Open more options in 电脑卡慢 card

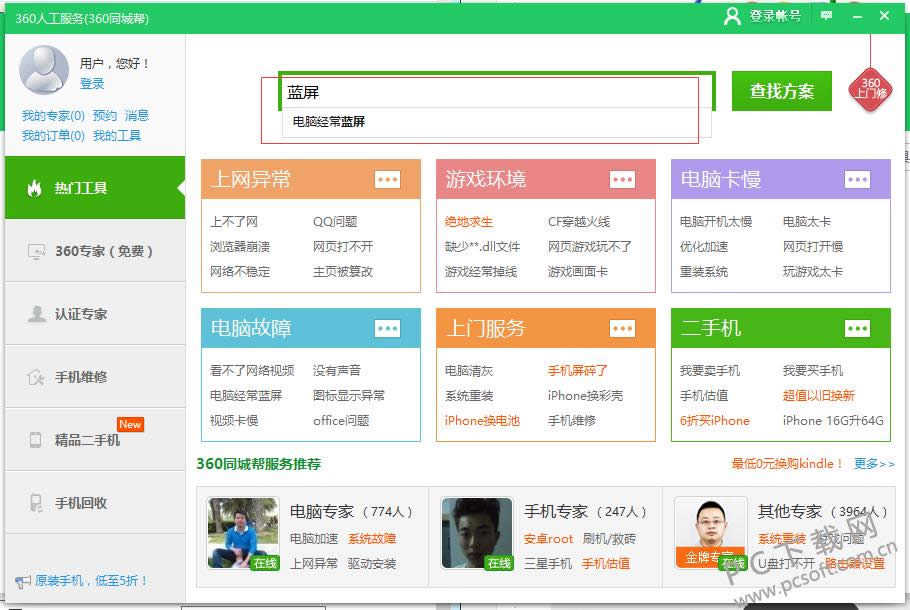[x=857, y=179]
